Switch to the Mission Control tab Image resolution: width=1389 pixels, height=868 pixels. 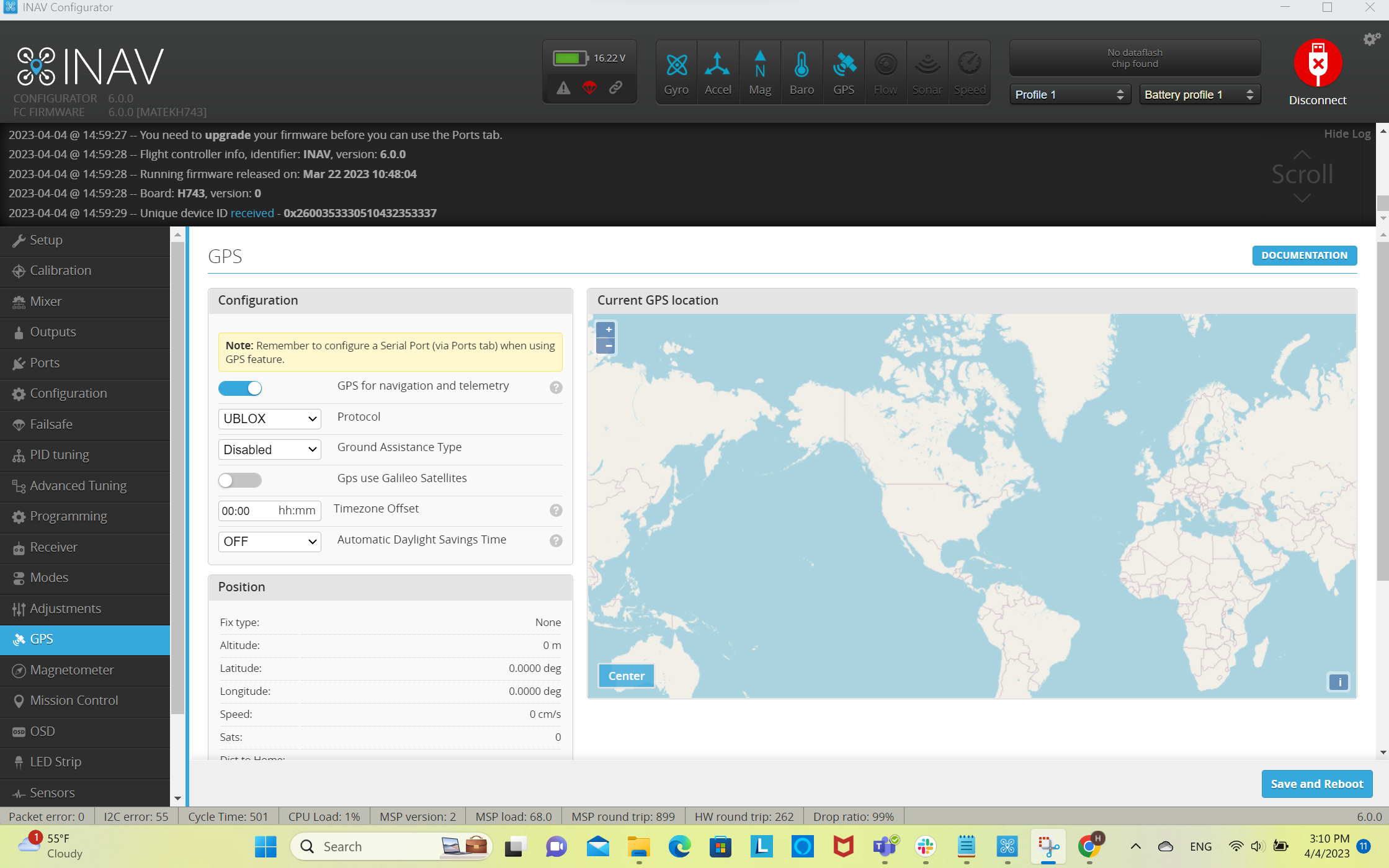[x=74, y=700]
